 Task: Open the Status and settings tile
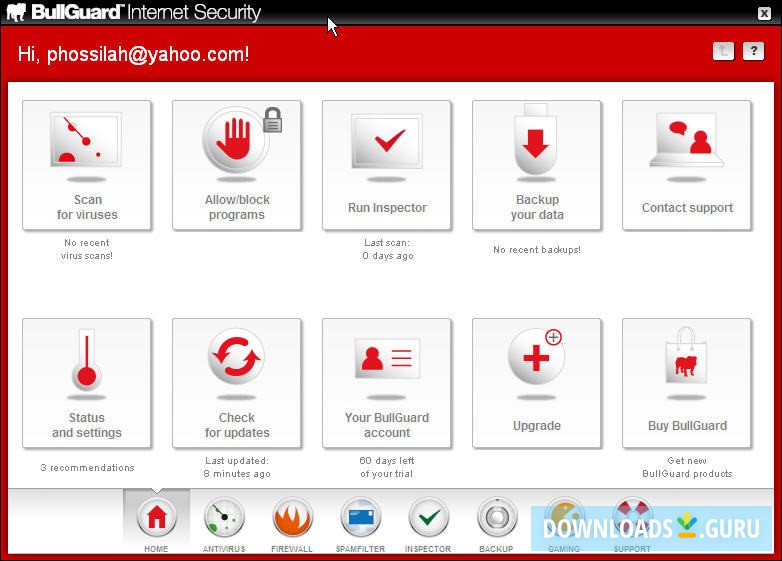click(87, 383)
